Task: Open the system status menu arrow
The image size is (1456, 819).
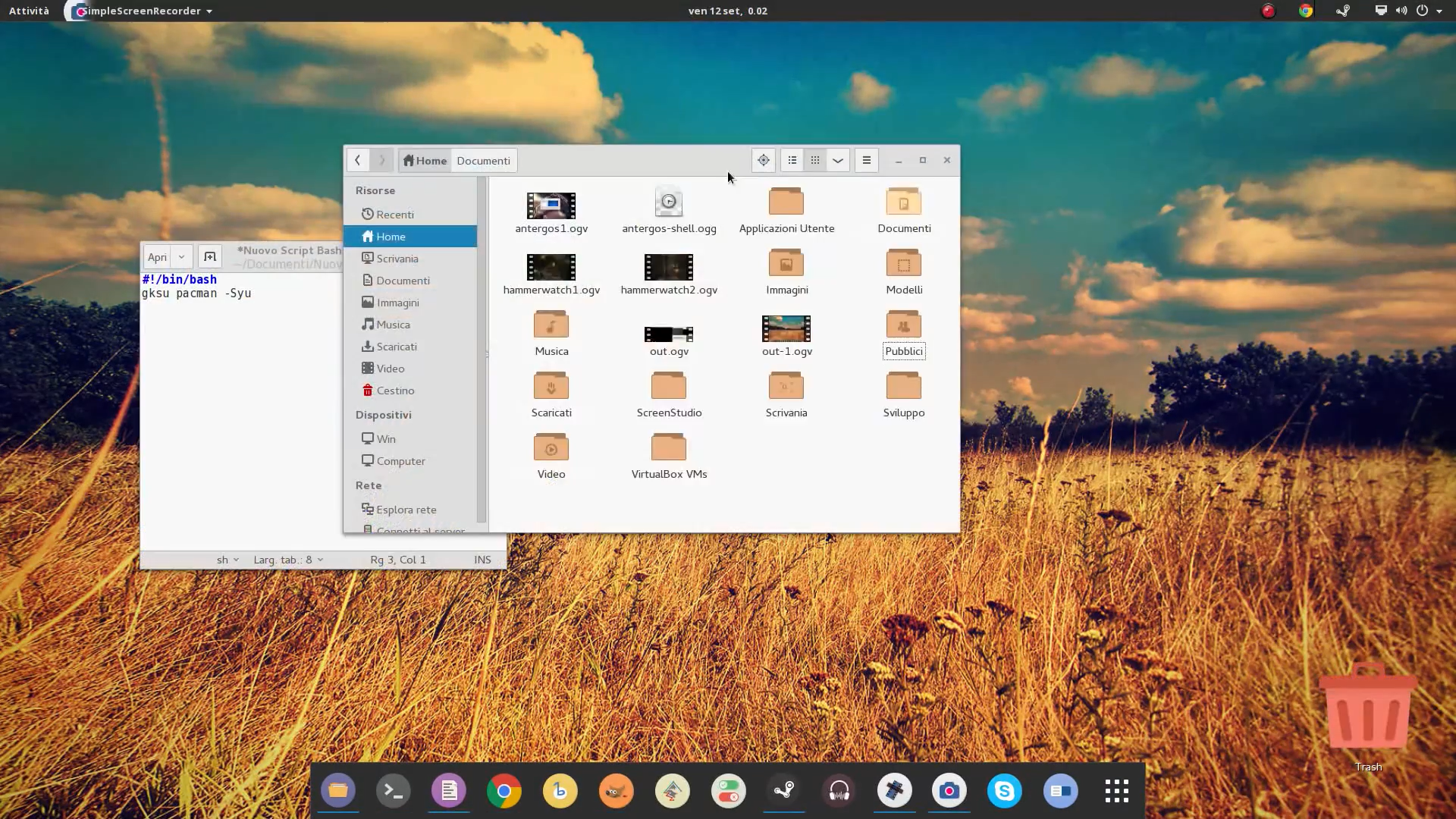Action: click(1439, 11)
